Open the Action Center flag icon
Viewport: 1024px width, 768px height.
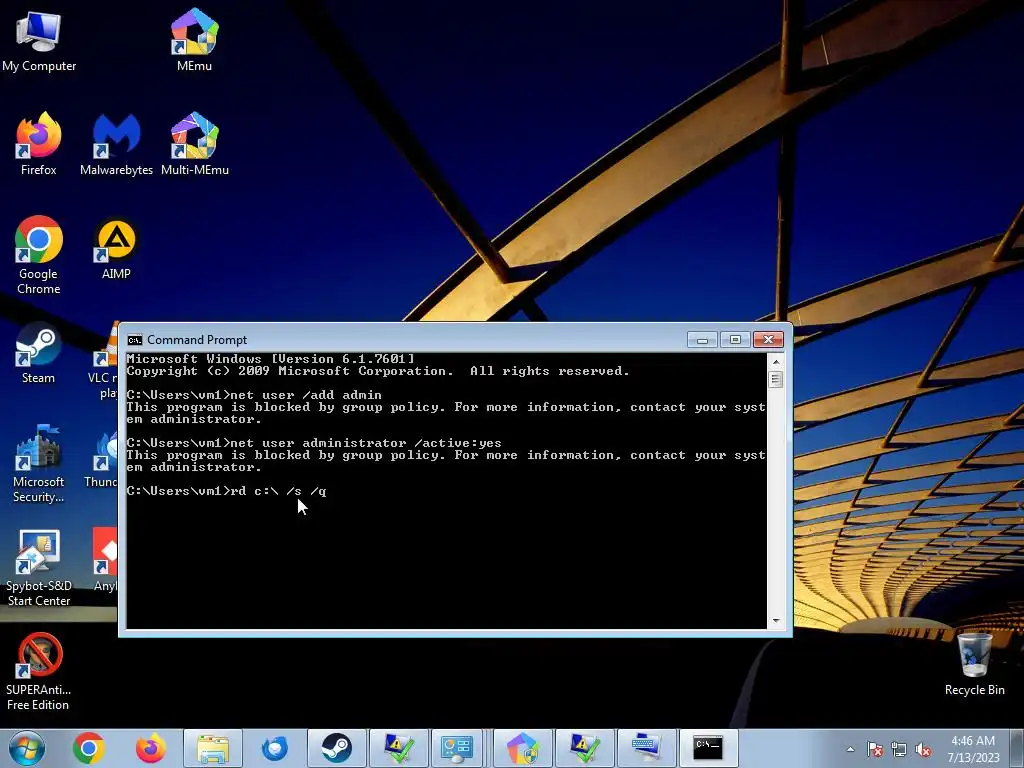point(874,749)
